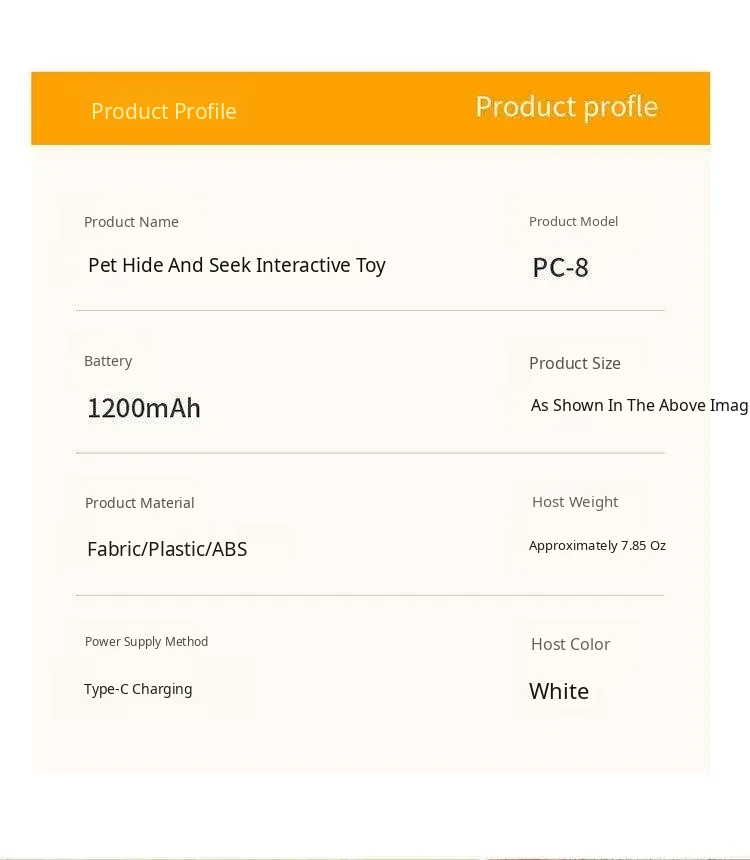Screen dimensions: 750x860
Task: Select the "Product Model" label
Action: point(573,221)
